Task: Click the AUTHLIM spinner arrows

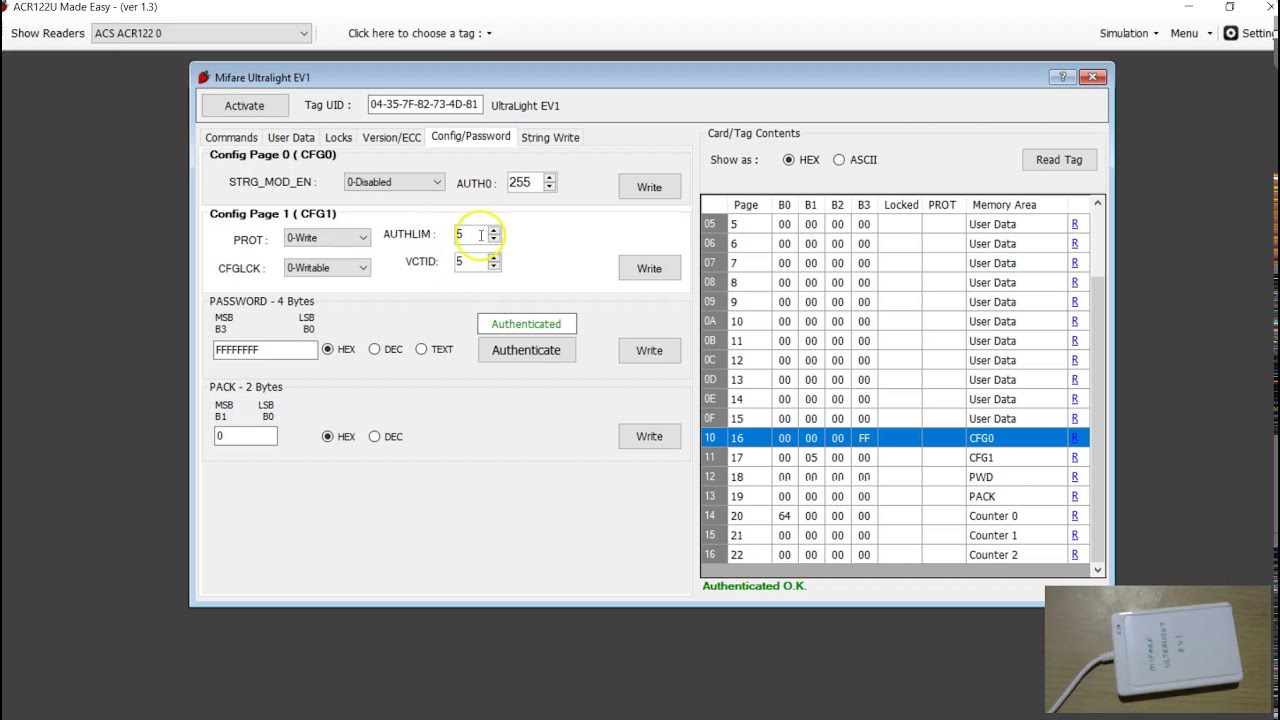Action: pos(494,234)
